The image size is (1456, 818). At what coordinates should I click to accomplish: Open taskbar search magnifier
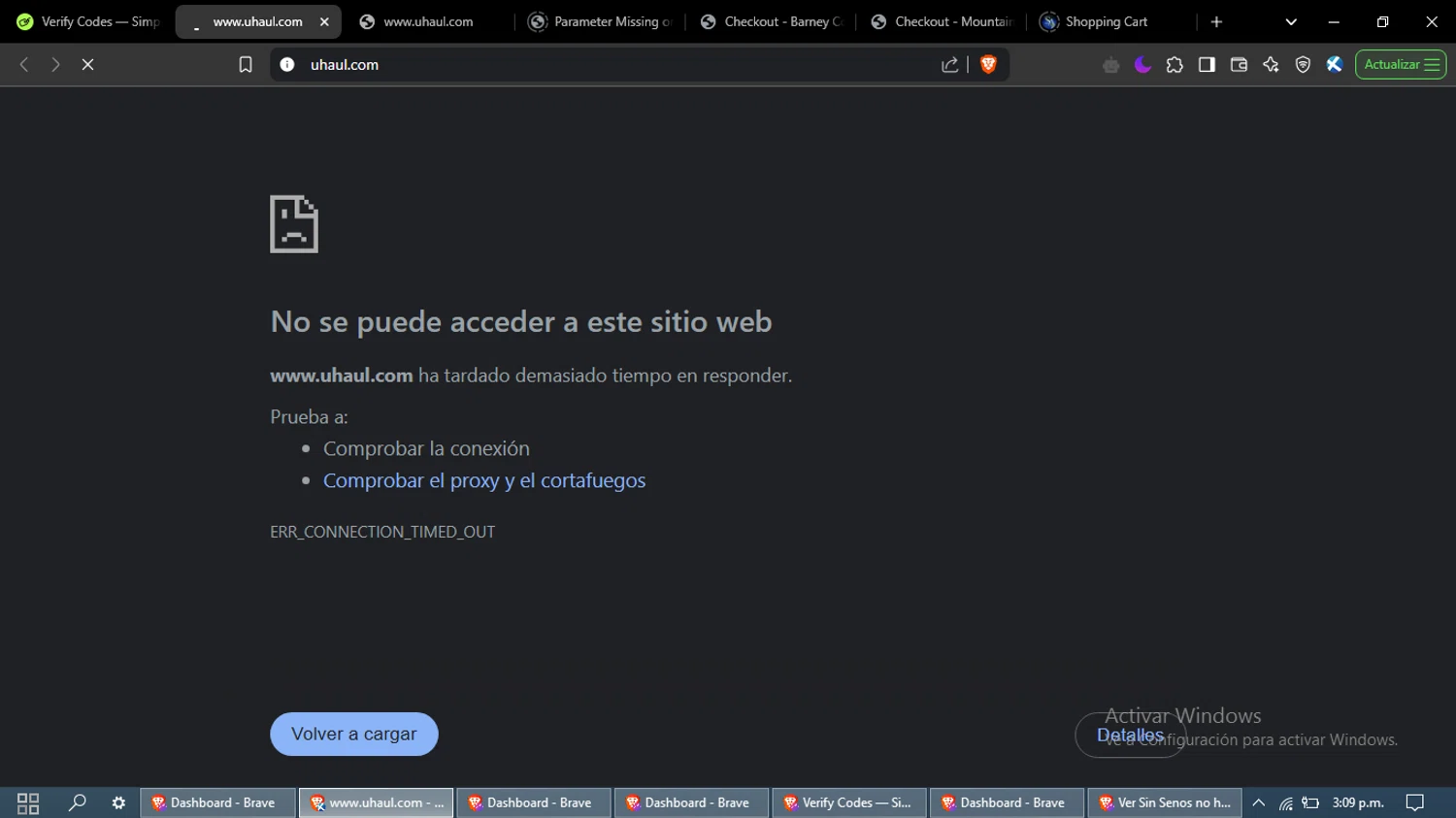tap(77, 802)
